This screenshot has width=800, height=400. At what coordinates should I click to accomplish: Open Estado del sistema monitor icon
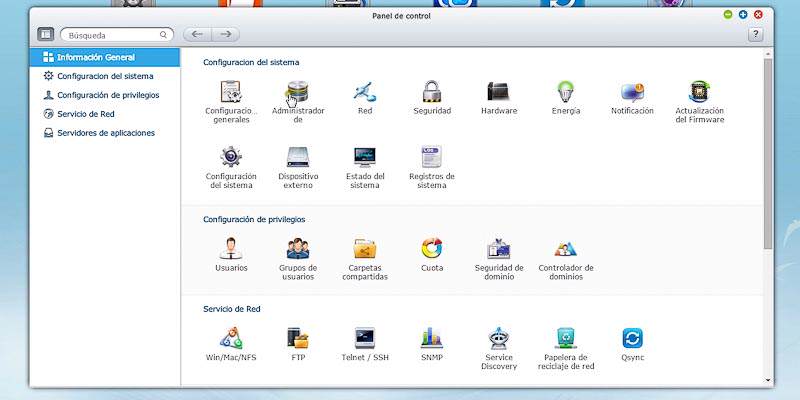[x=365, y=157]
